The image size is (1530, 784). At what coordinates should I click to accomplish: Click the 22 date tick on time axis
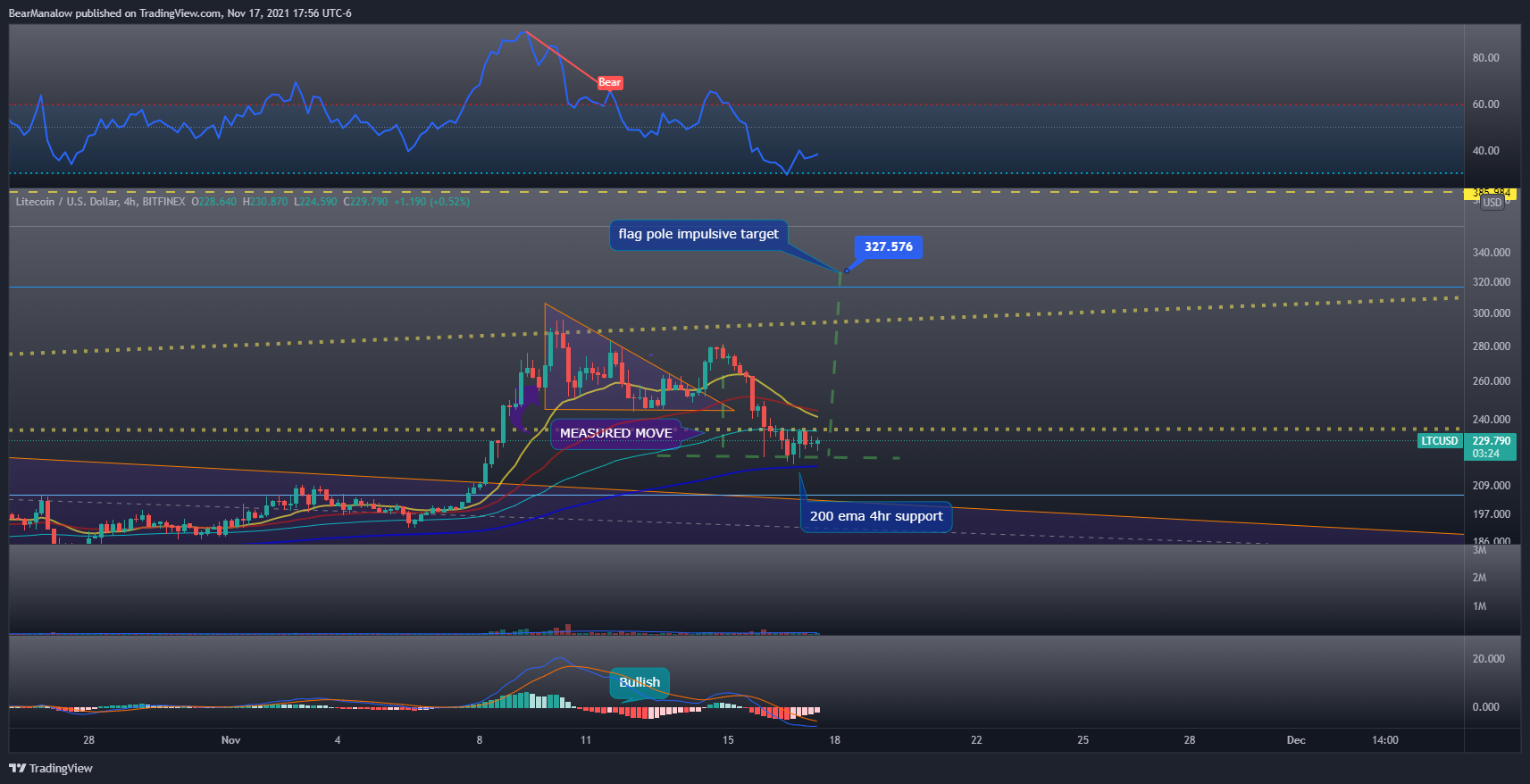(976, 740)
